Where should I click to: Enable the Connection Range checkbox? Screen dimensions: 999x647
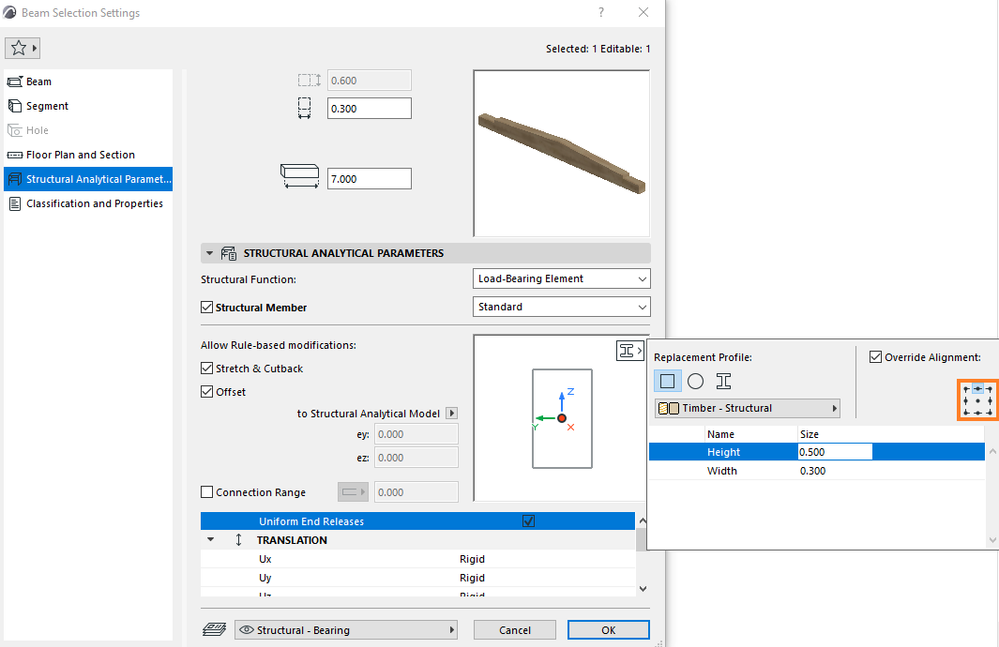(x=206, y=492)
